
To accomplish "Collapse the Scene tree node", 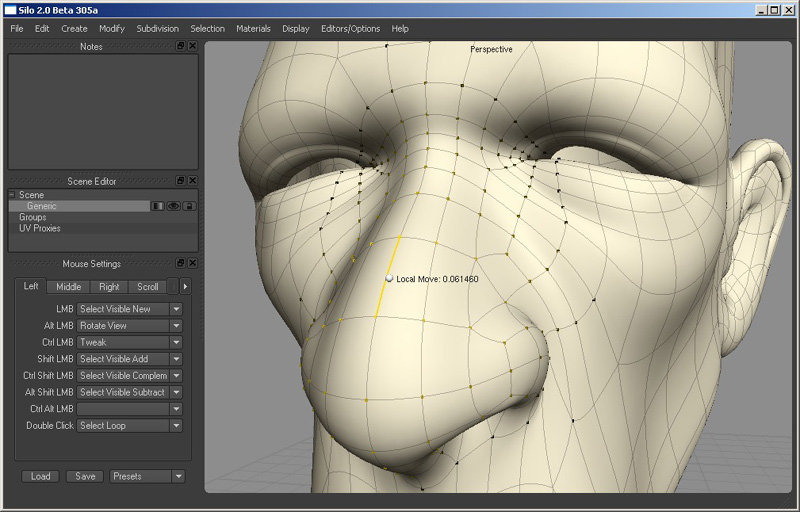I will click(12, 195).
